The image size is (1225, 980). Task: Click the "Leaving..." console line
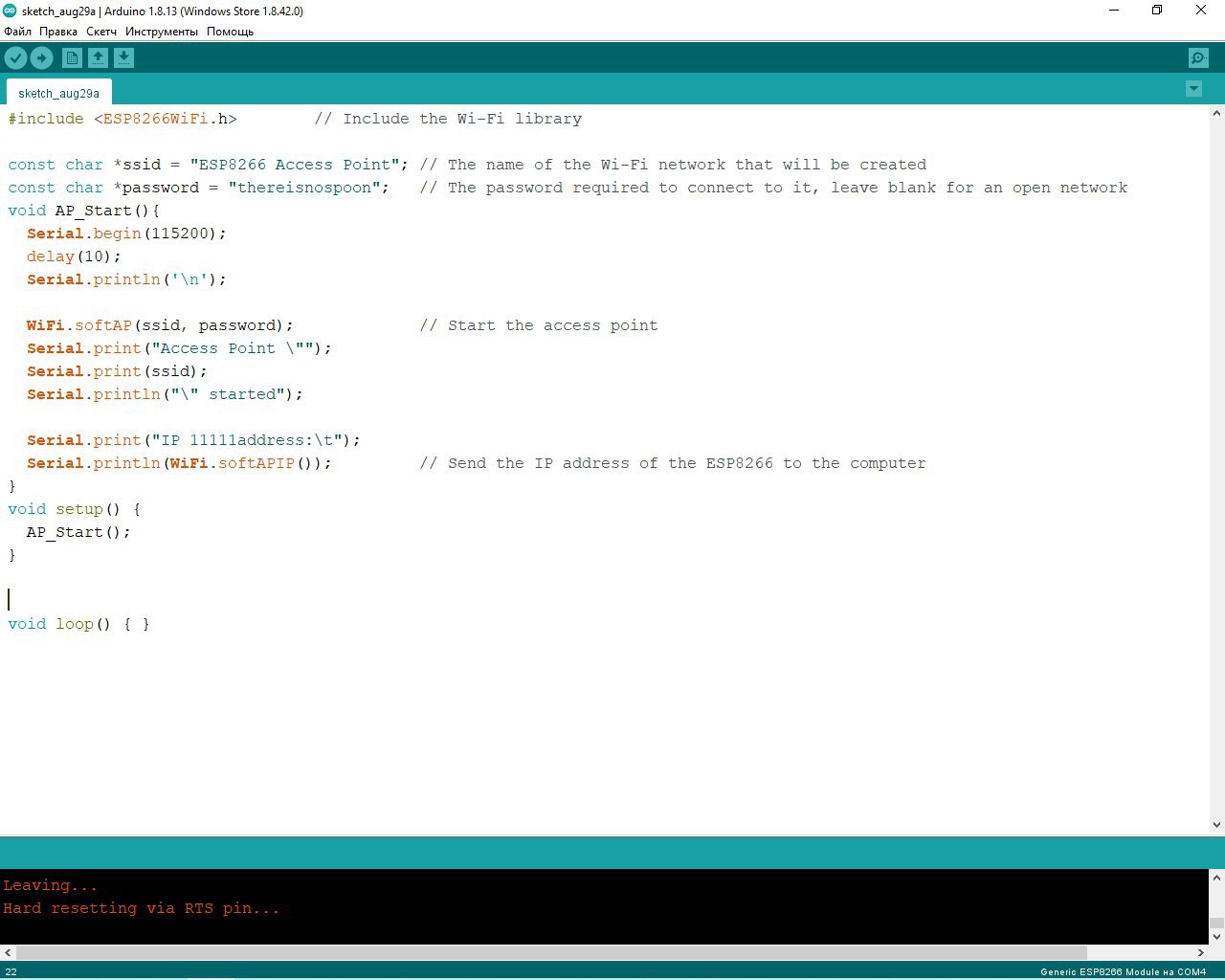click(x=50, y=885)
